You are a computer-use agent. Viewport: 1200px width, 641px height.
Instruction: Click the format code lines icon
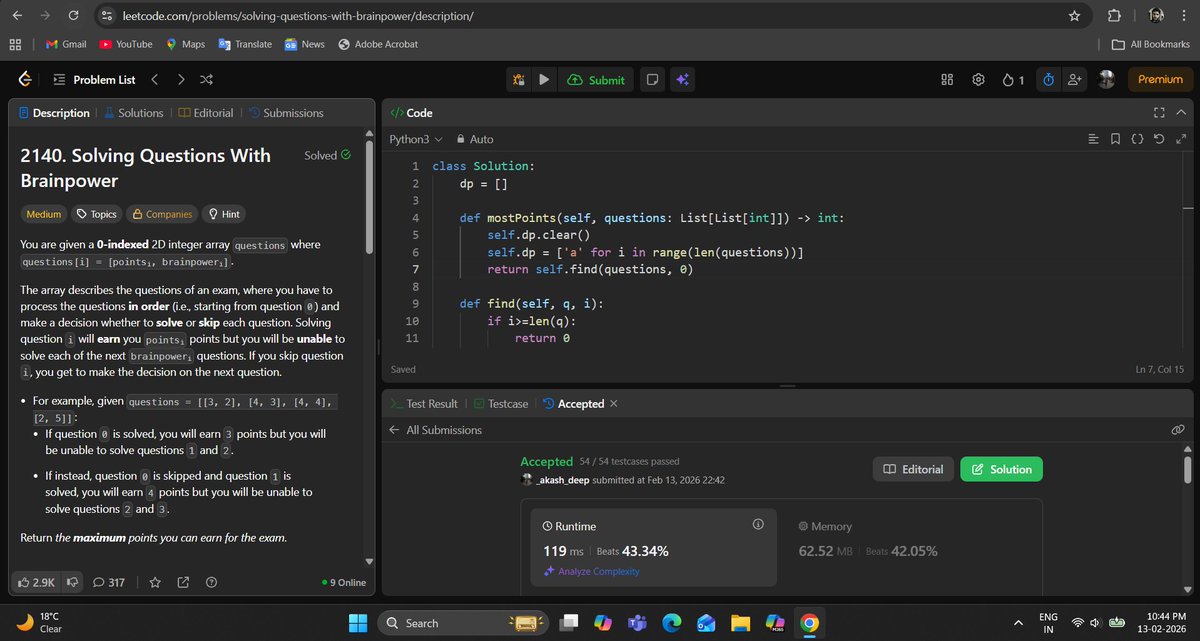(x=1093, y=139)
